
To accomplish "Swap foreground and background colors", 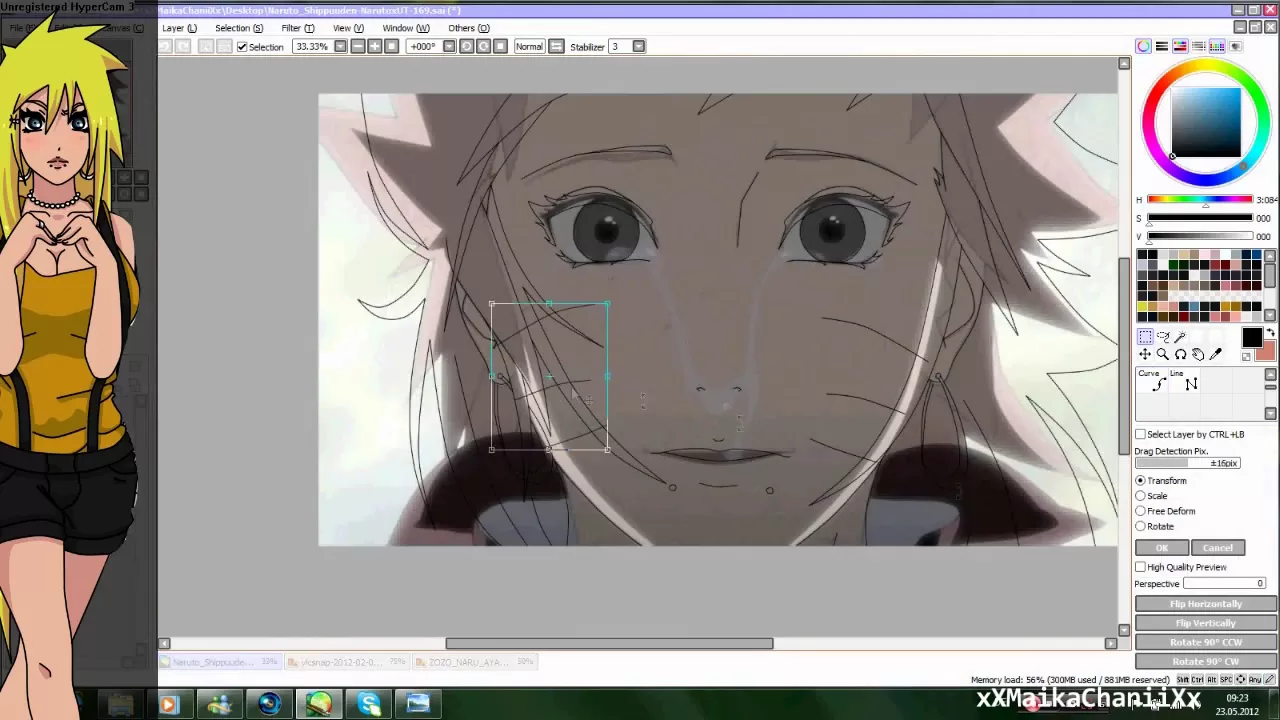I will [x=1271, y=332].
